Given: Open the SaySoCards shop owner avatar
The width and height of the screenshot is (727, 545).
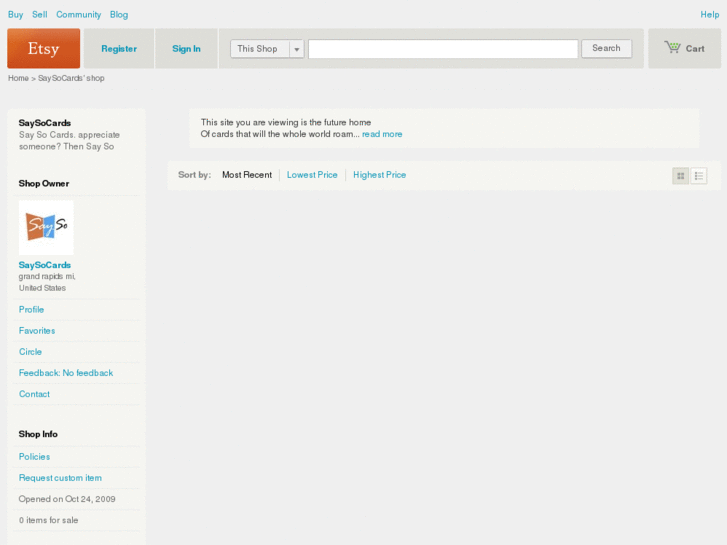Looking at the screenshot, I should click(46, 227).
